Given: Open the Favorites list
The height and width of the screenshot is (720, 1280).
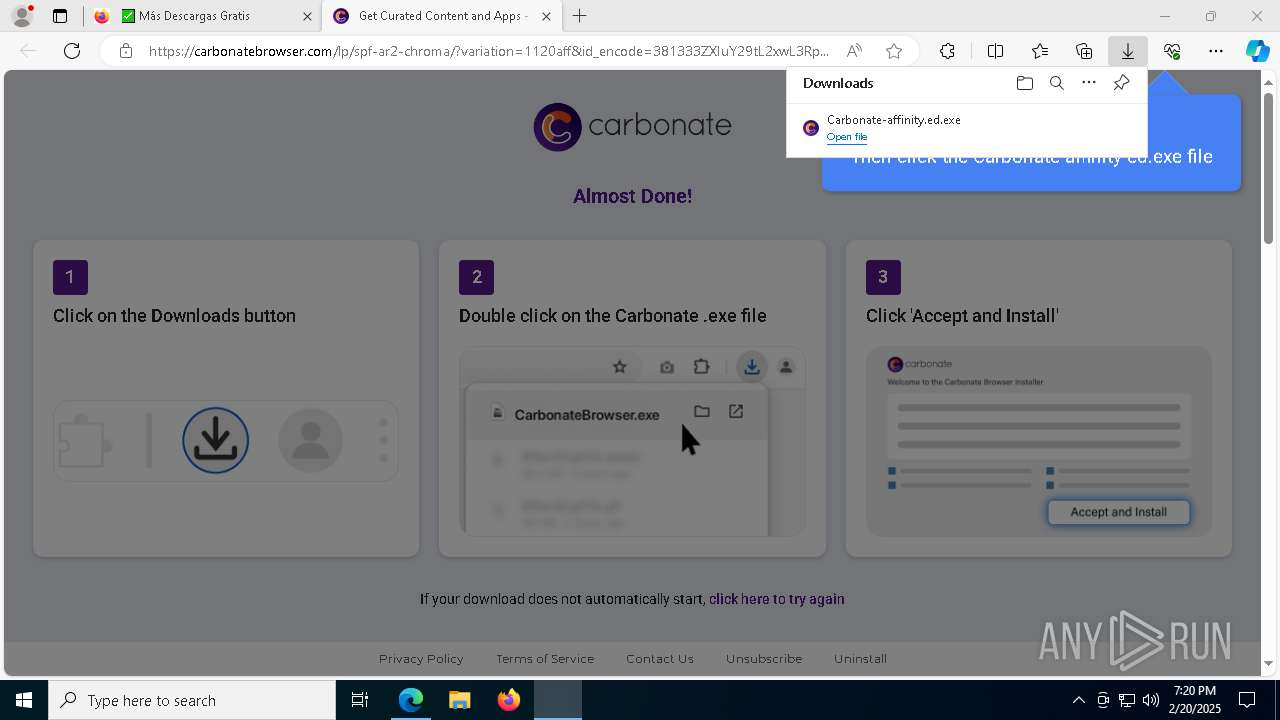Looking at the screenshot, I should pos(1040,51).
